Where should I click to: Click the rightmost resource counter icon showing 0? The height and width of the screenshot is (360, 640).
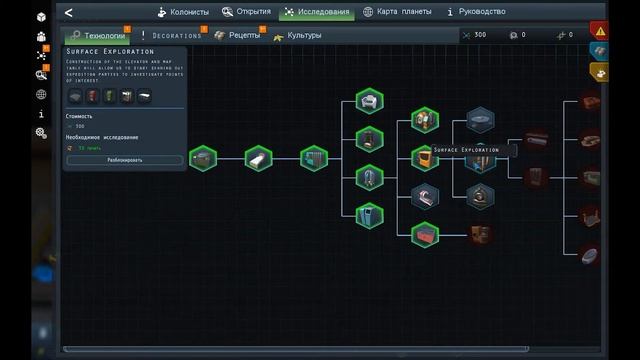[561, 36]
